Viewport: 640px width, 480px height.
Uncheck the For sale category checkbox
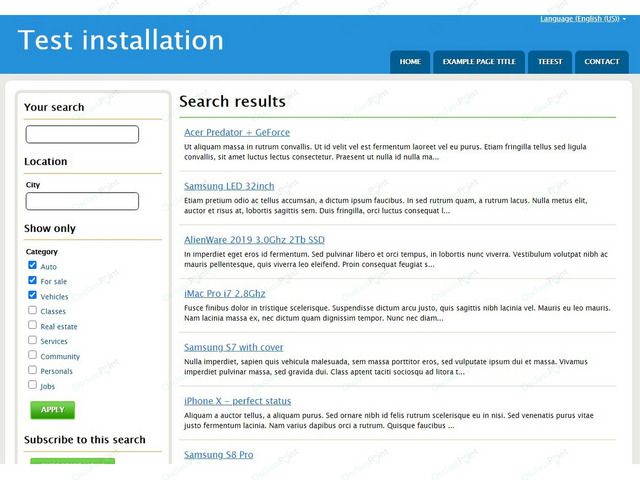click(32, 280)
